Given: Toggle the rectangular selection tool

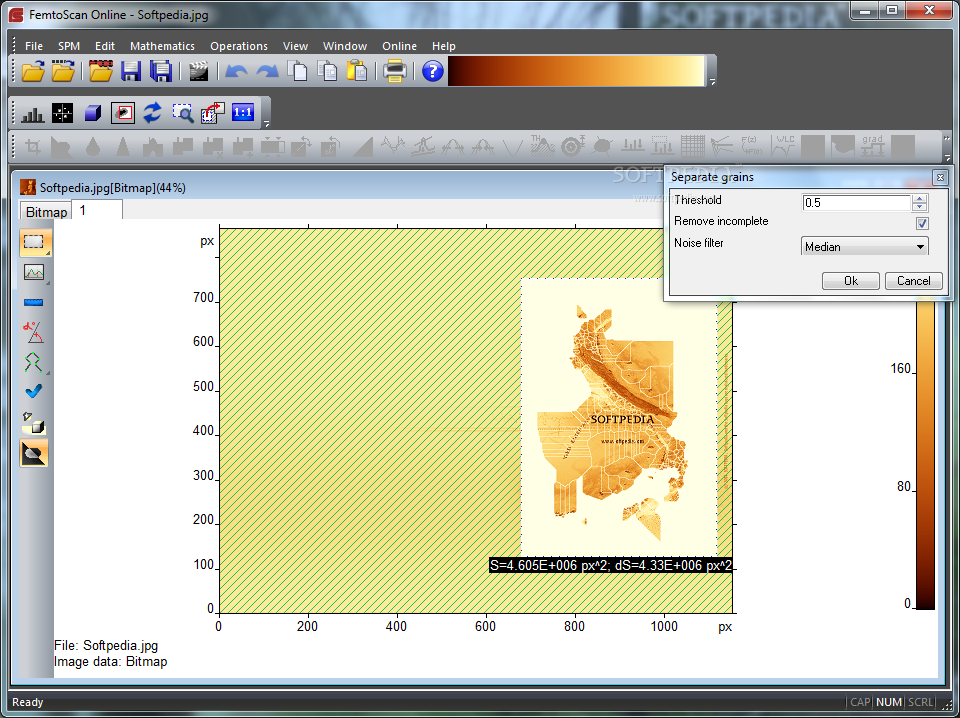Looking at the screenshot, I should (35, 242).
